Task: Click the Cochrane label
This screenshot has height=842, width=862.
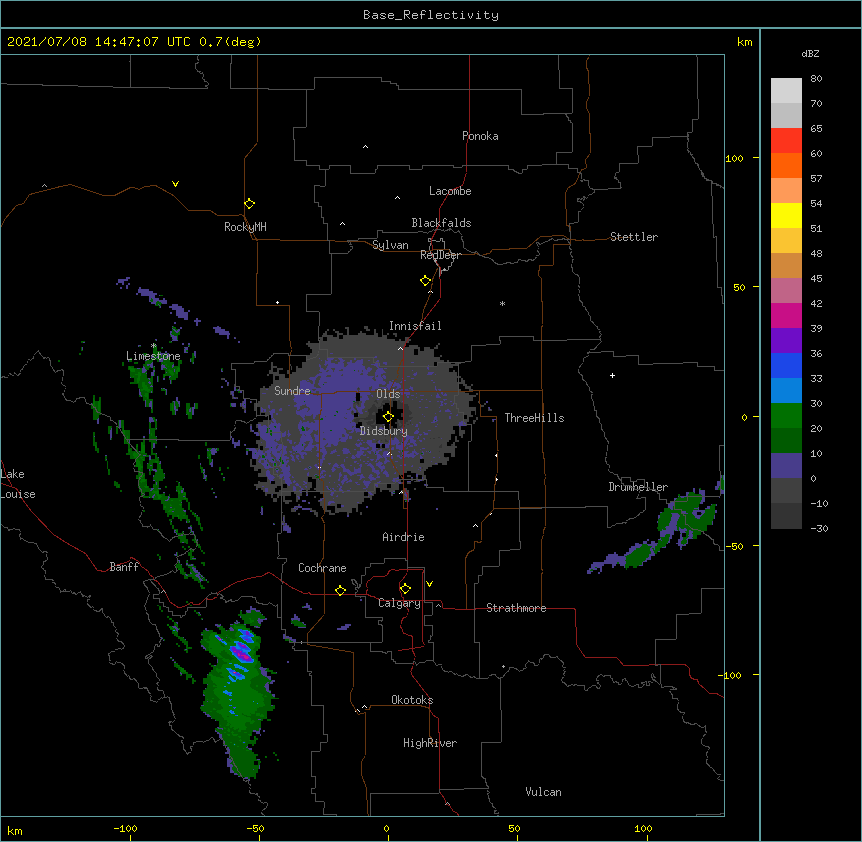Action: pos(322,568)
